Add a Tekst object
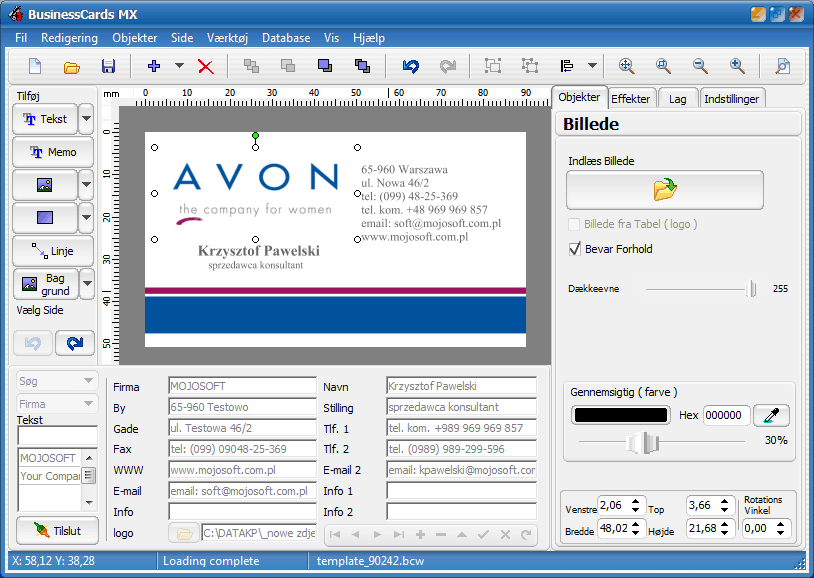This screenshot has width=814, height=578. tap(45, 119)
